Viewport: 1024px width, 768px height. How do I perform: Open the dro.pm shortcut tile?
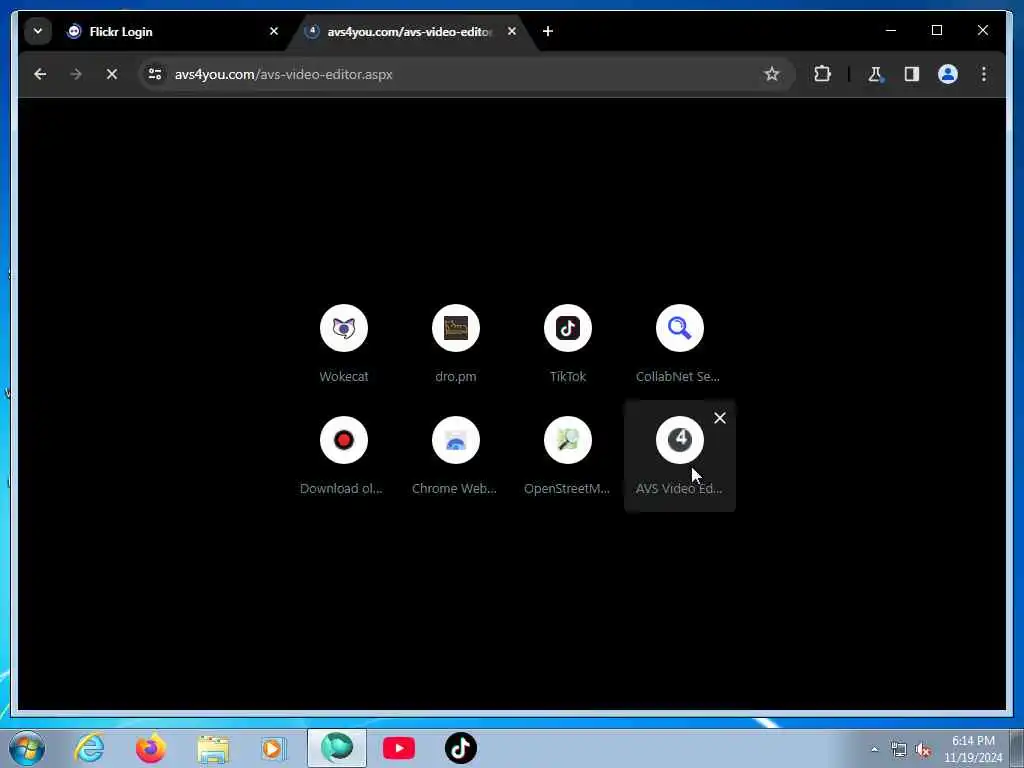456,344
